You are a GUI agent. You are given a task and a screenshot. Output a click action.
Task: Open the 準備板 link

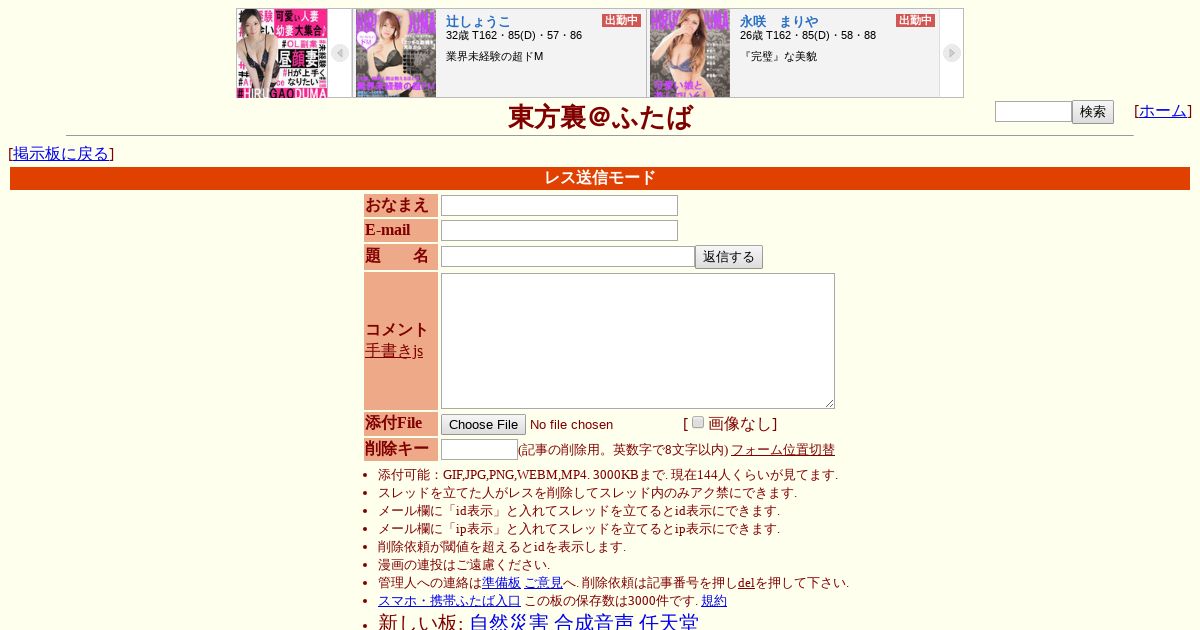click(x=501, y=583)
